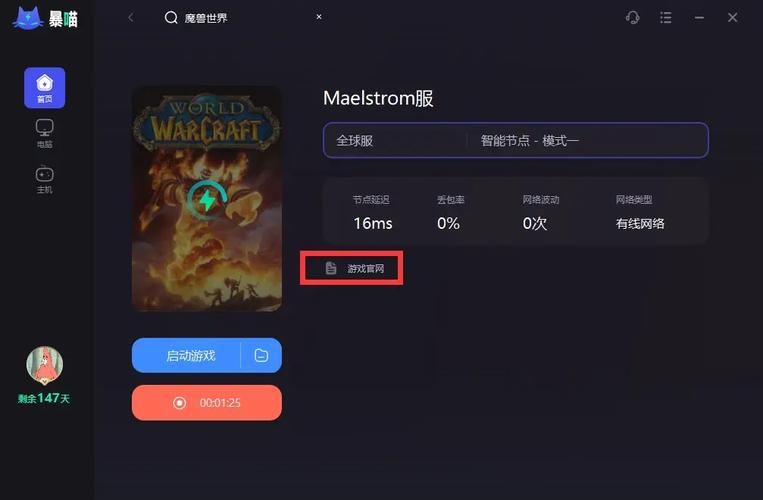Click the back arrow next to search
This screenshot has width=763, height=500.
click(x=130, y=18)
